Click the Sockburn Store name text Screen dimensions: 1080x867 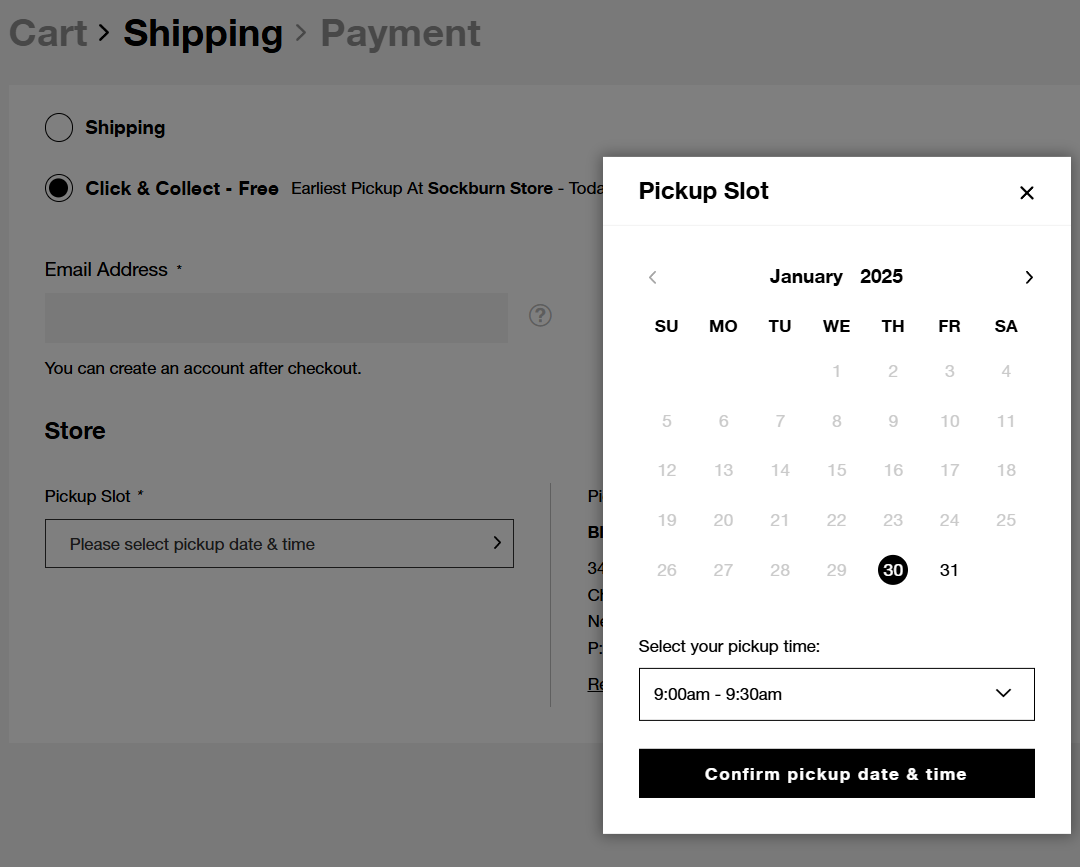click(490, 188)
